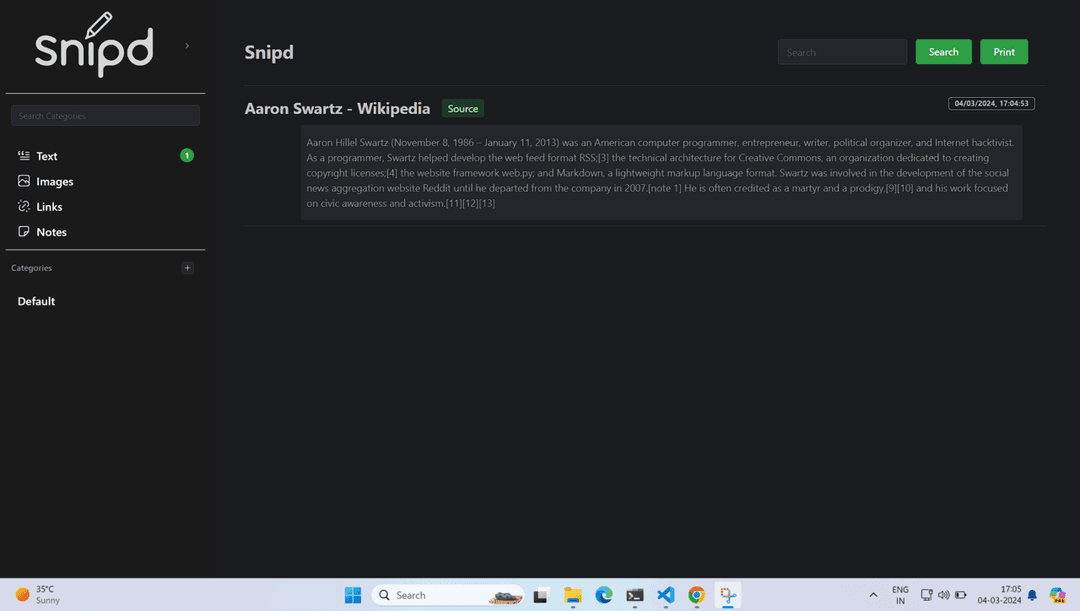Open network settings from the tray
The width and height of the screenshot is (1080, 611).
tap(927, 595)
